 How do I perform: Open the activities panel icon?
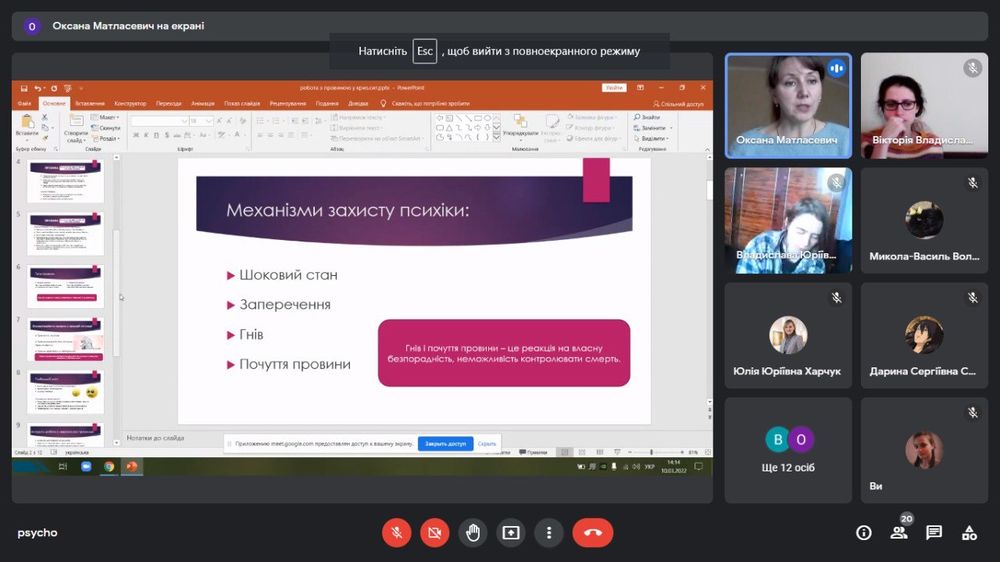click(969, 533)
